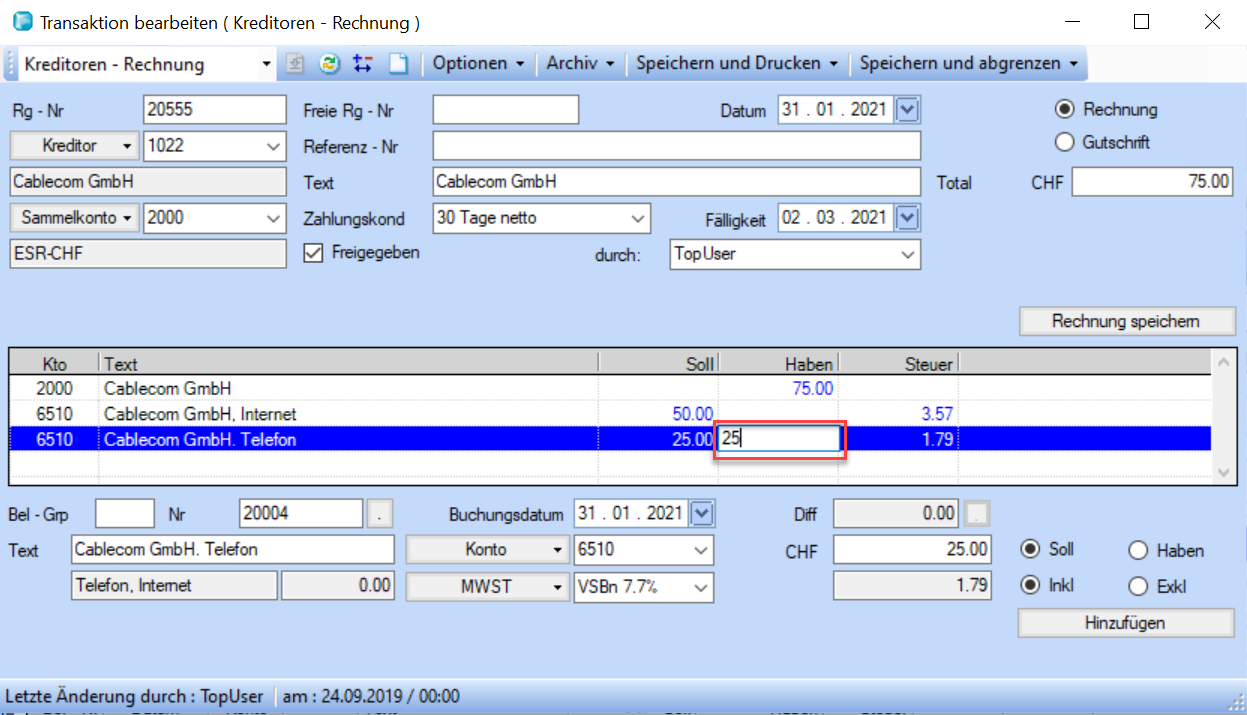The width and height of the screenshot is (1247, 715).
Task: Click the blue arrows split-posting toolbar icon
Action: [363, 64]
